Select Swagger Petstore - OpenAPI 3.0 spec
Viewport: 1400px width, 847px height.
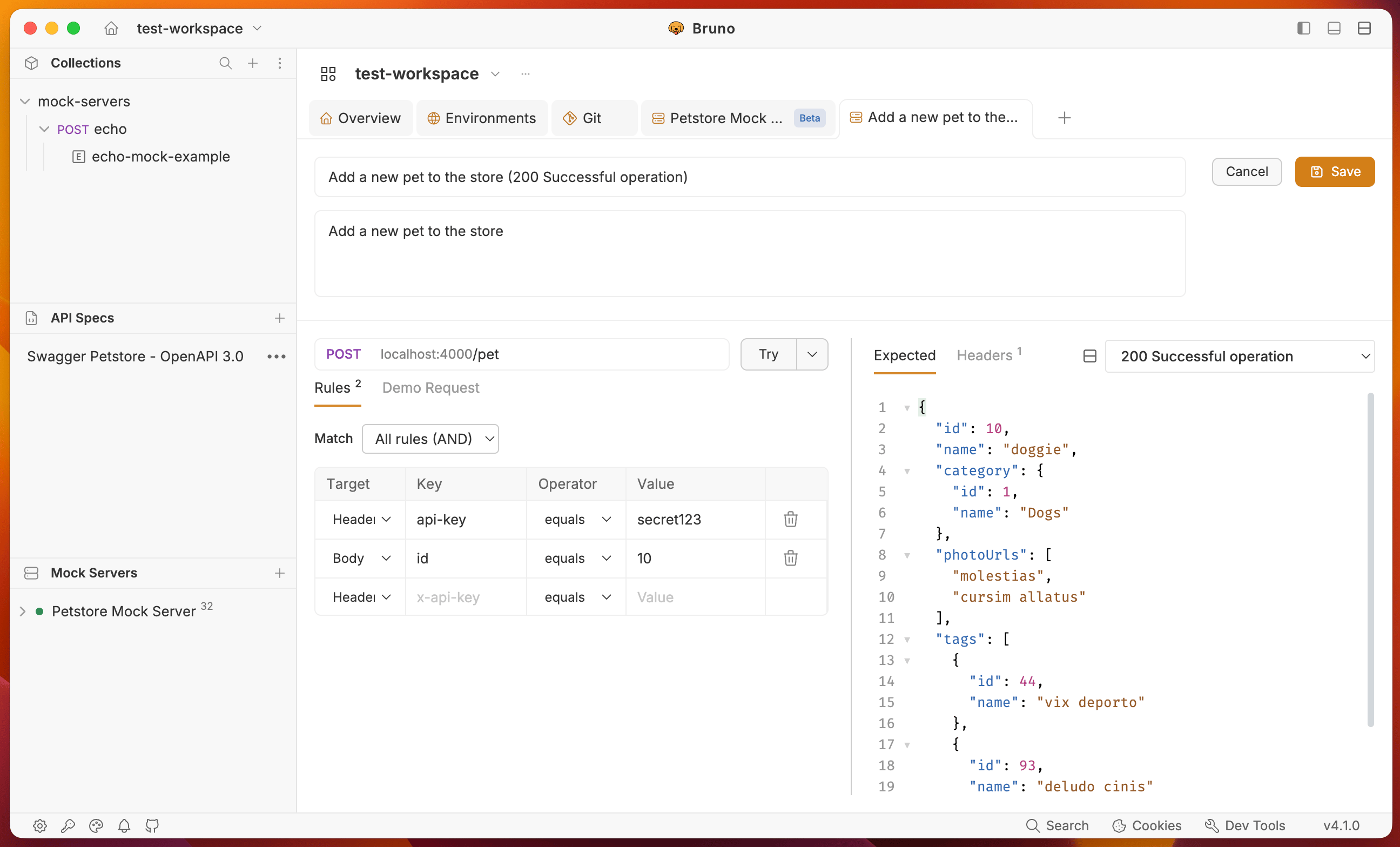[x=135, y=356]
